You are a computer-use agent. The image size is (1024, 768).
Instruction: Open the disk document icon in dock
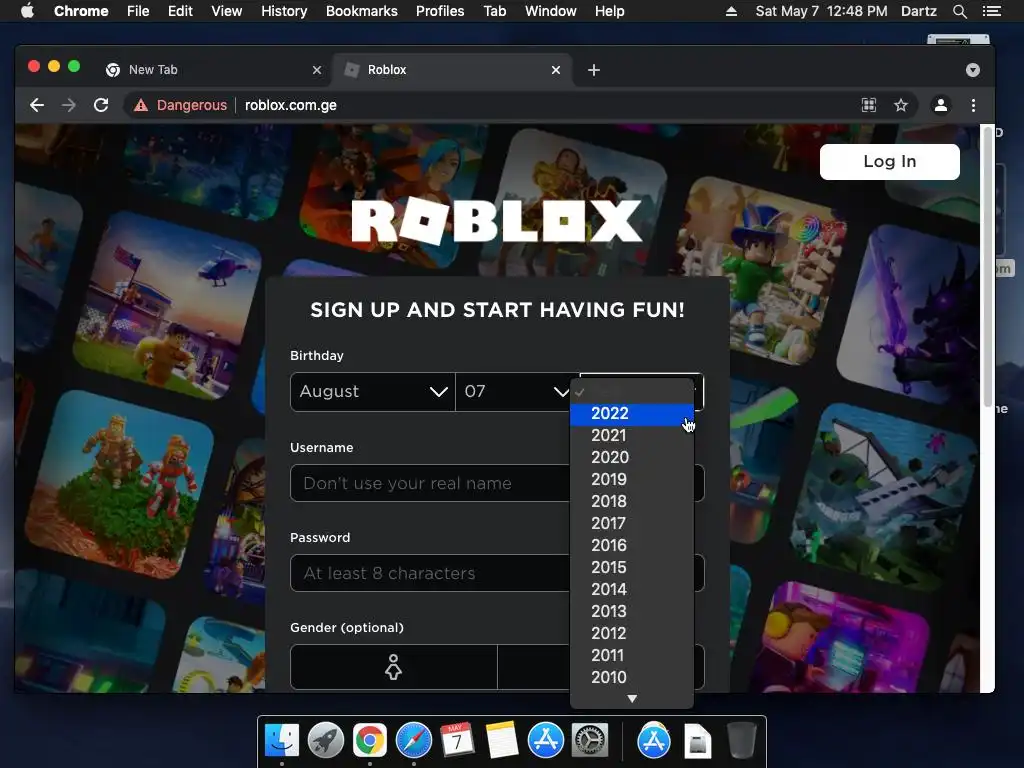697,741
